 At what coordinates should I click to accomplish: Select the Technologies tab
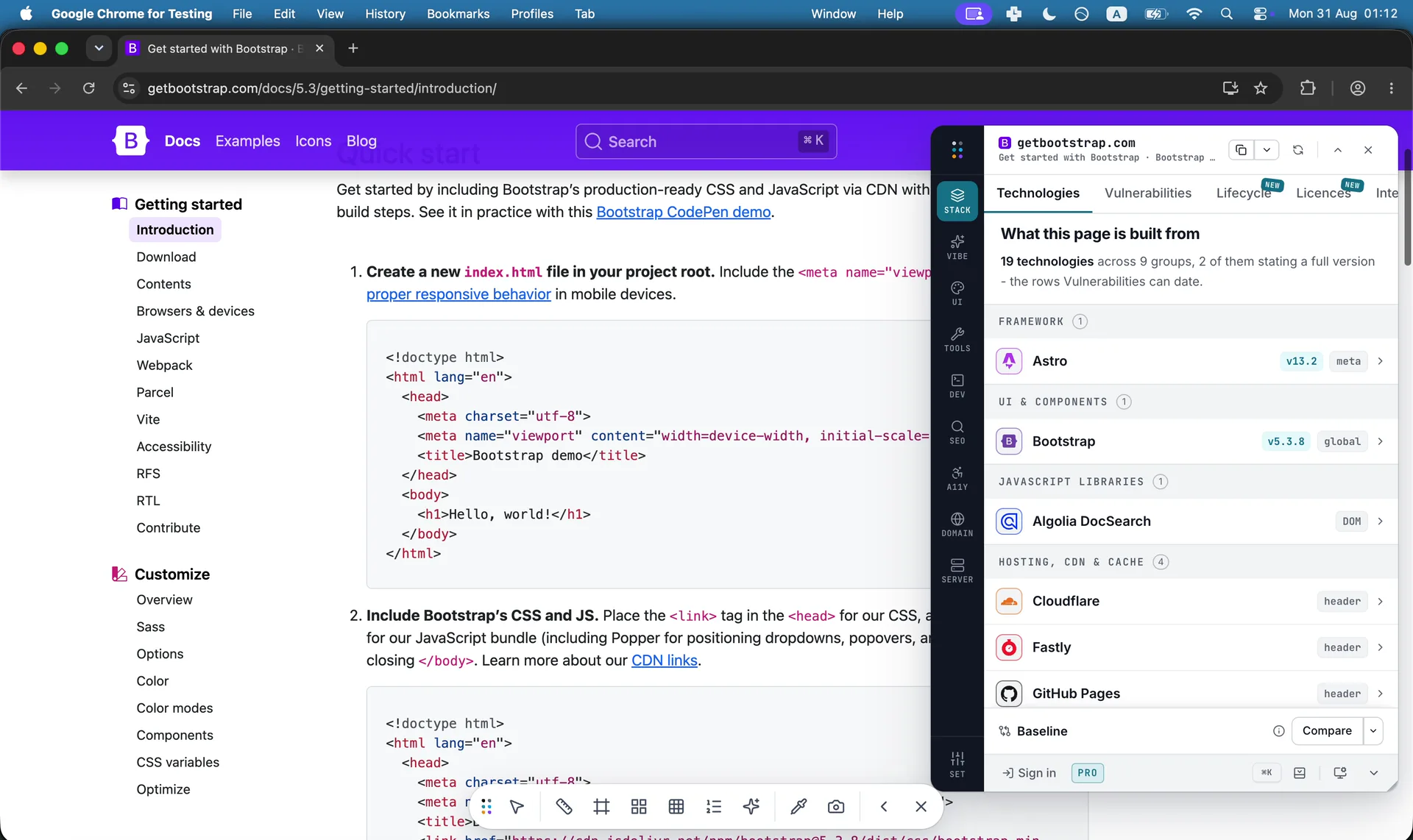1038,193
